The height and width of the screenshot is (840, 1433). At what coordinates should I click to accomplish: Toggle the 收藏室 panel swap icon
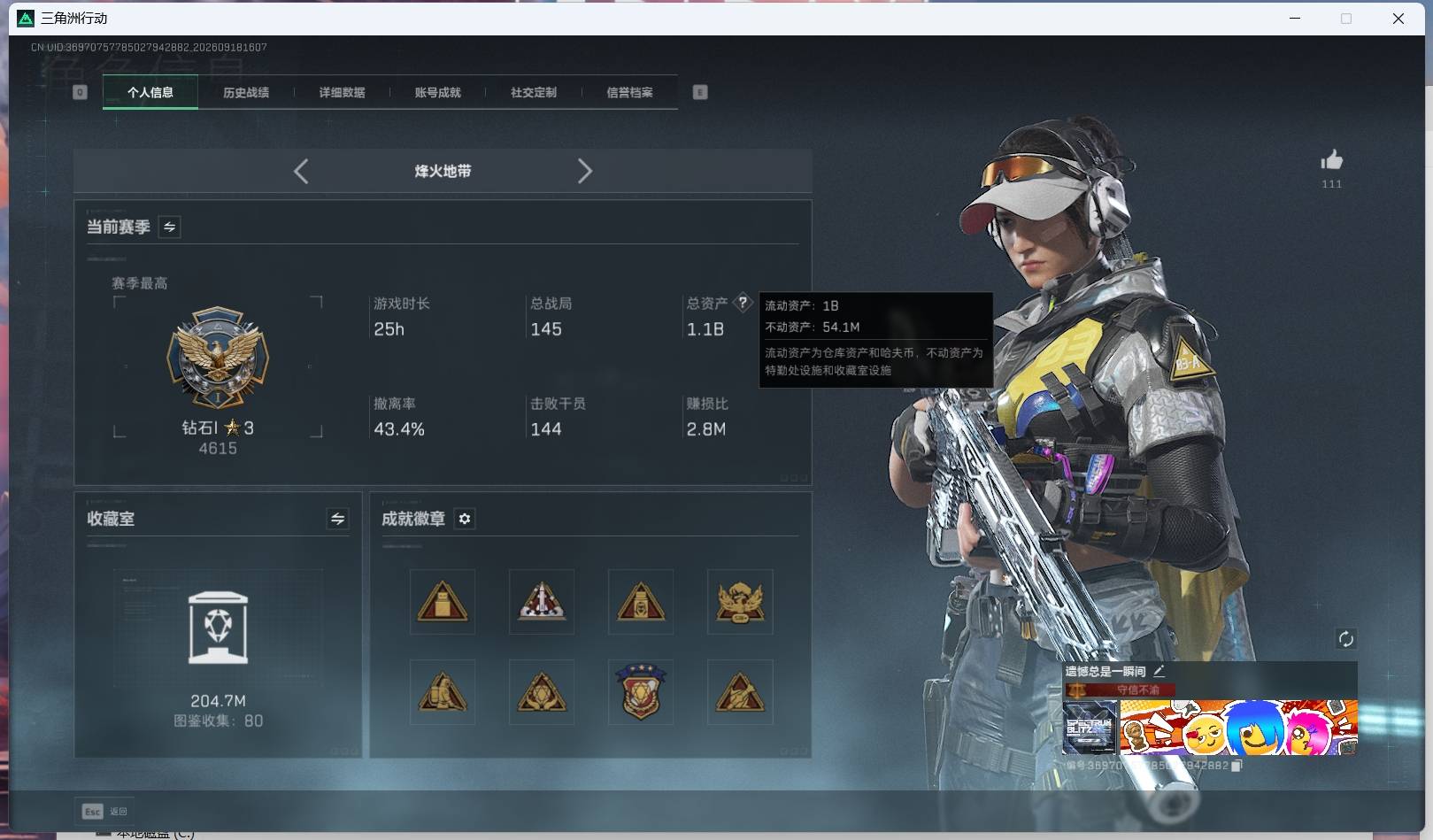point(337,519)
